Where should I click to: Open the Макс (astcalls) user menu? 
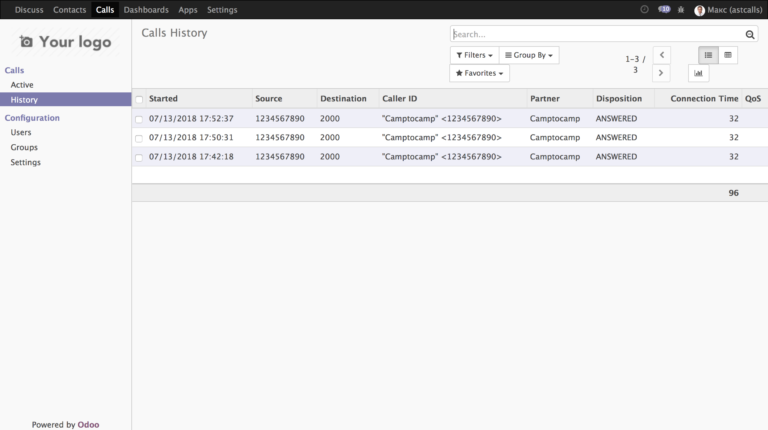[728, 10]
